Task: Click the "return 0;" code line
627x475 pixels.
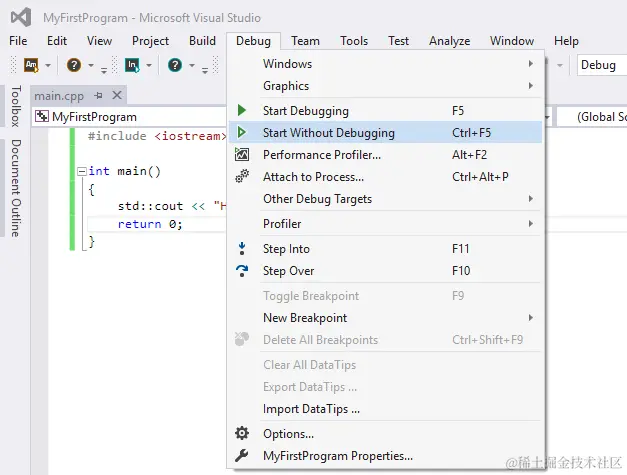Action: [150, 224]
